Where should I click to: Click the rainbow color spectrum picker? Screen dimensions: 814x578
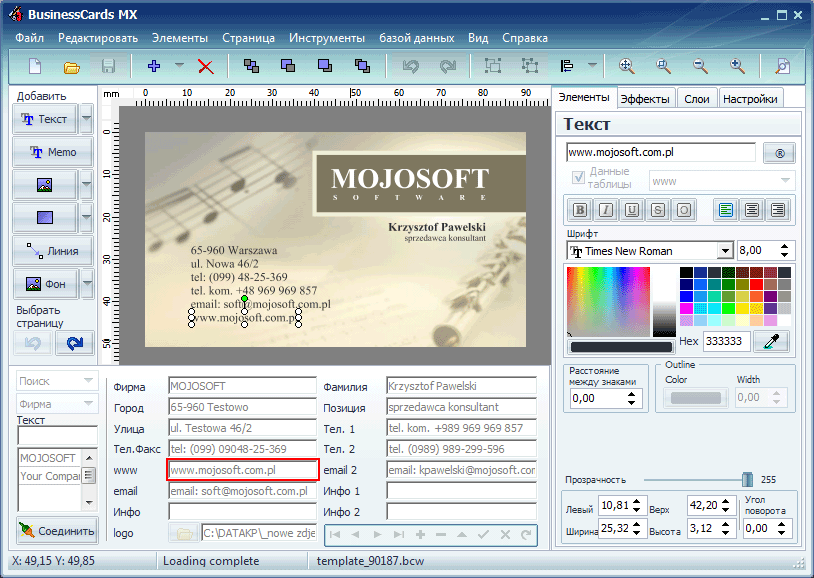coord(608,301)
